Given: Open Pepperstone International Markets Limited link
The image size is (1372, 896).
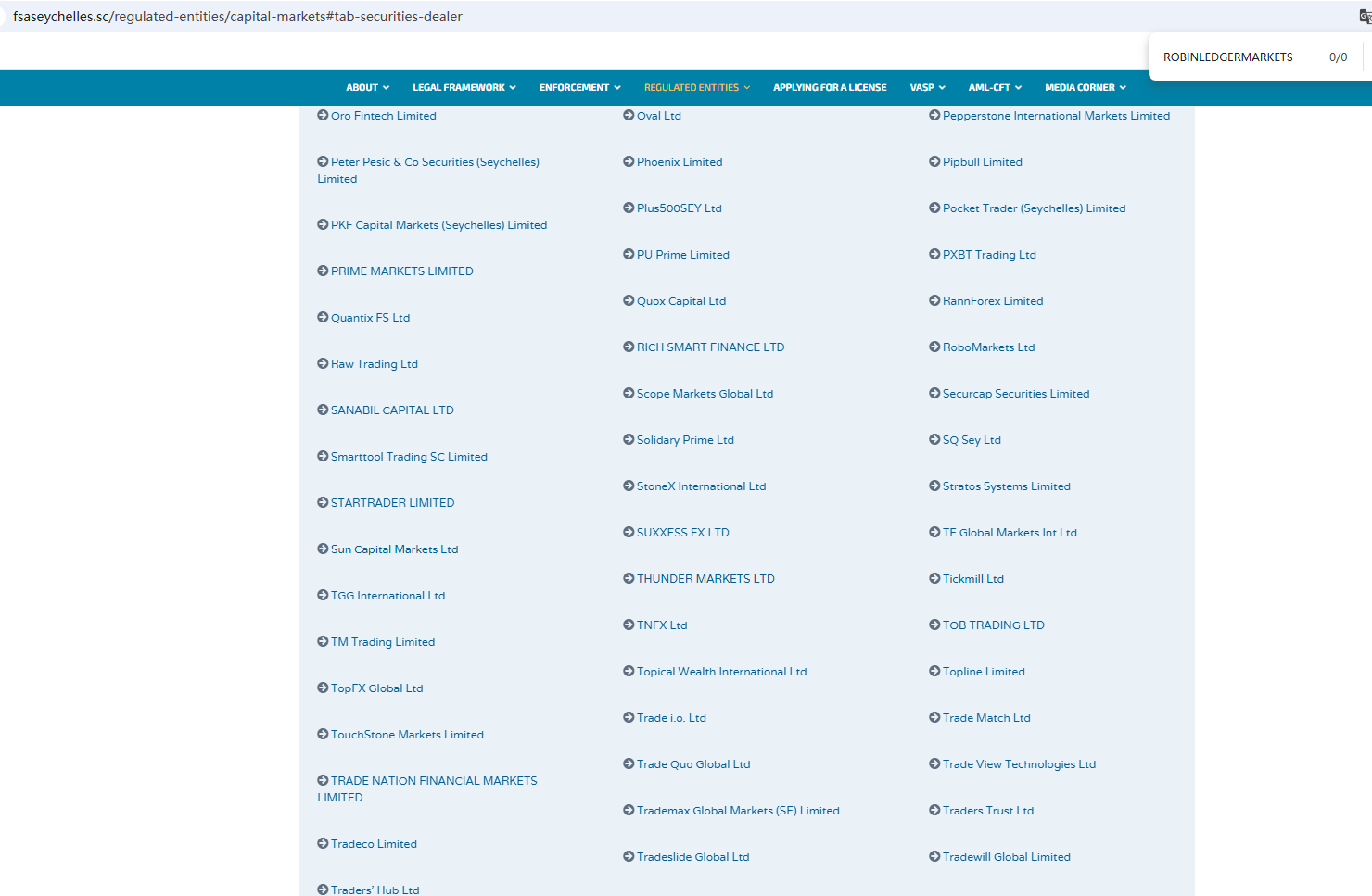Looking at the screenshot, I should click(1056, 116).
